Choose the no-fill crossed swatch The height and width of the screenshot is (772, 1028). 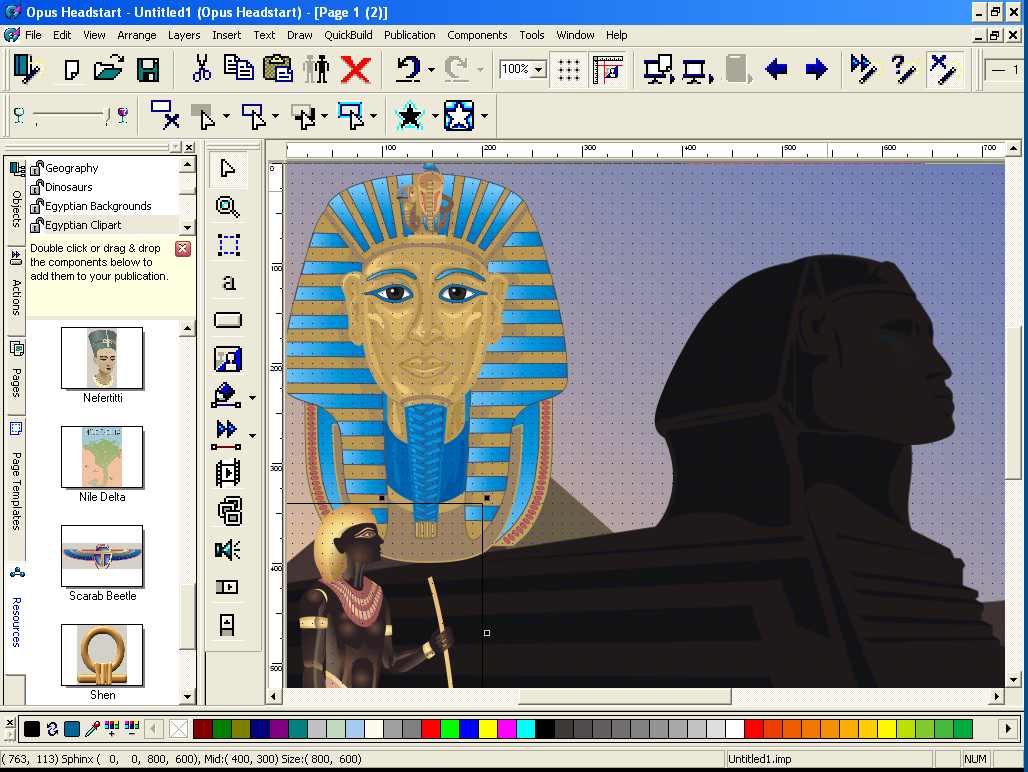point(178,728)
